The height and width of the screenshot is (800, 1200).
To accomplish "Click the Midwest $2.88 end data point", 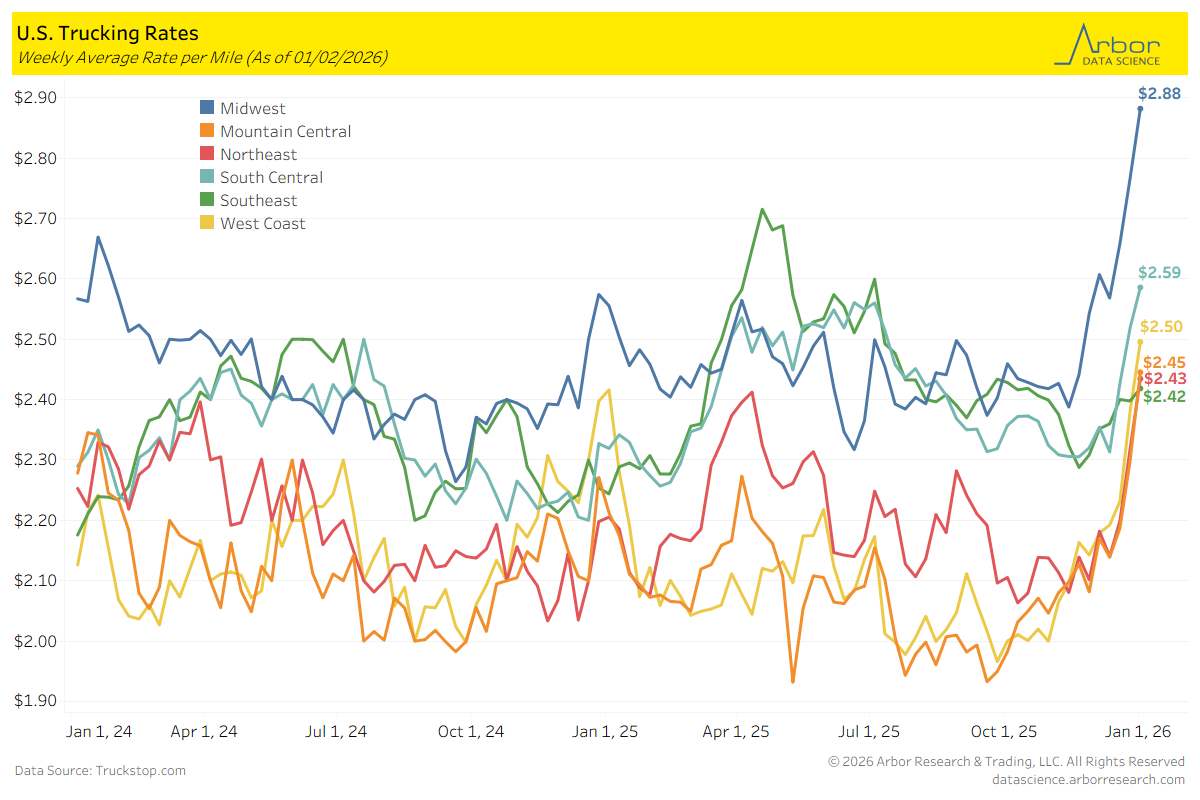I will pyautogui.click(x=1140, y=109).
